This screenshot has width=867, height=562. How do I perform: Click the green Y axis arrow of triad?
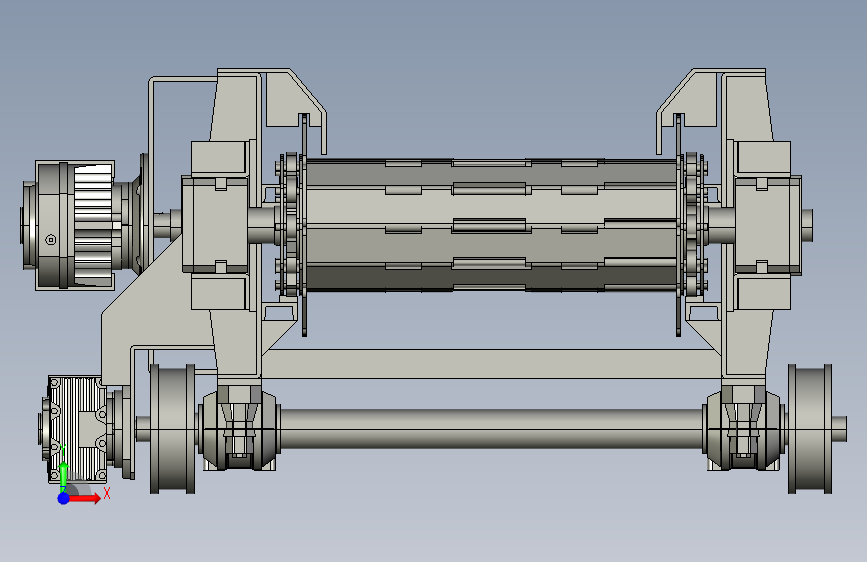click(64, 475)
